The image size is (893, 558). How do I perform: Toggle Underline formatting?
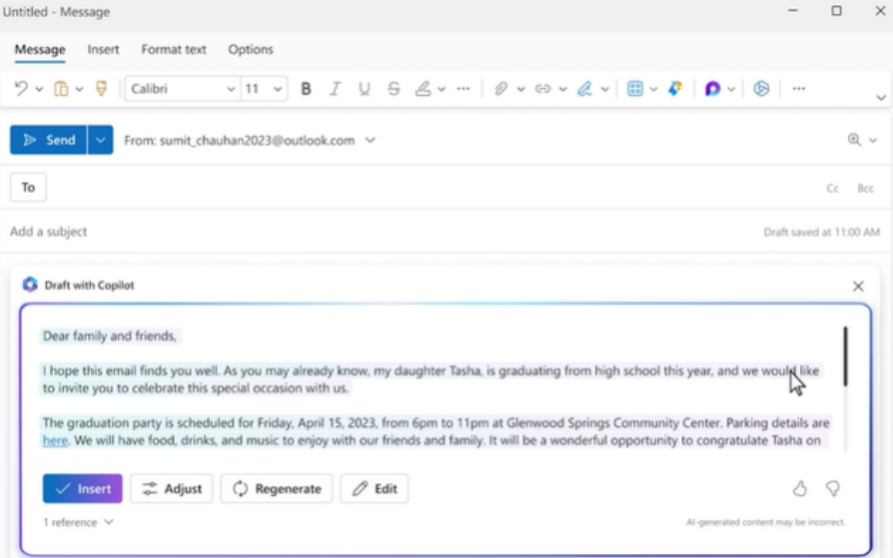point(364,89)
